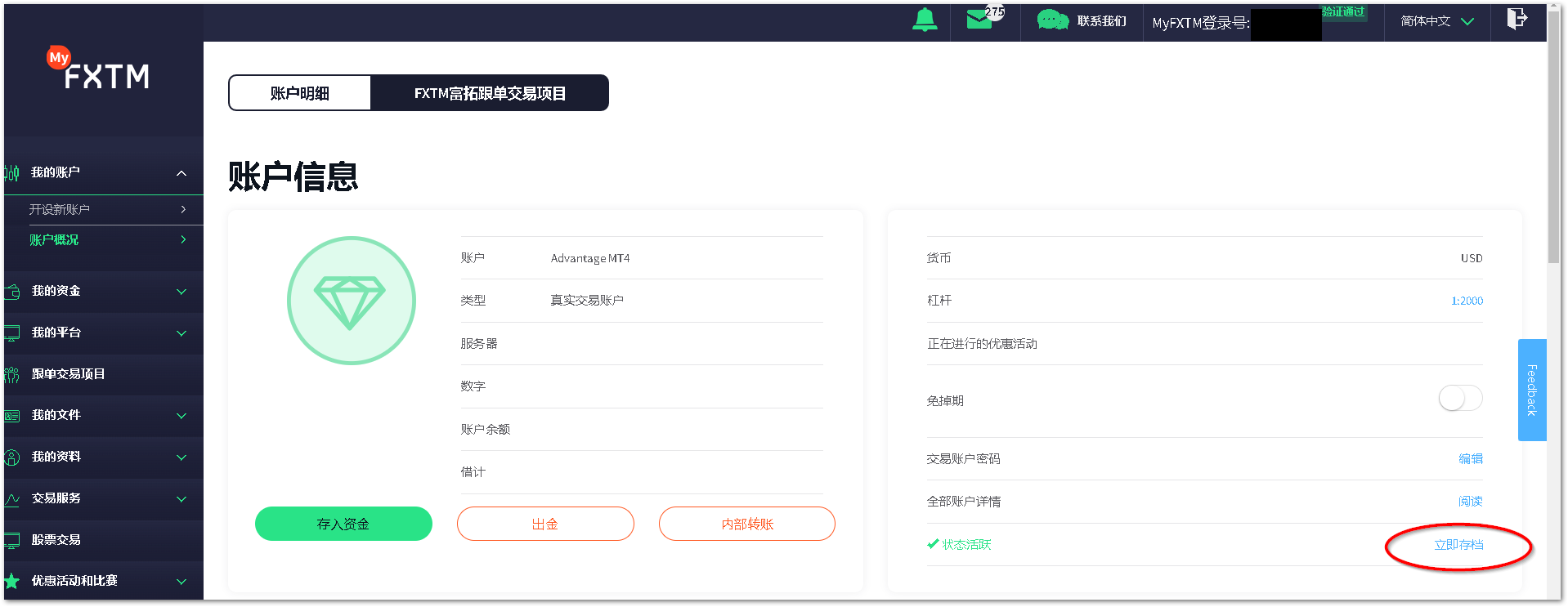Click the logout door icon
1568x607 pixels.
[x=1516, y=19]
